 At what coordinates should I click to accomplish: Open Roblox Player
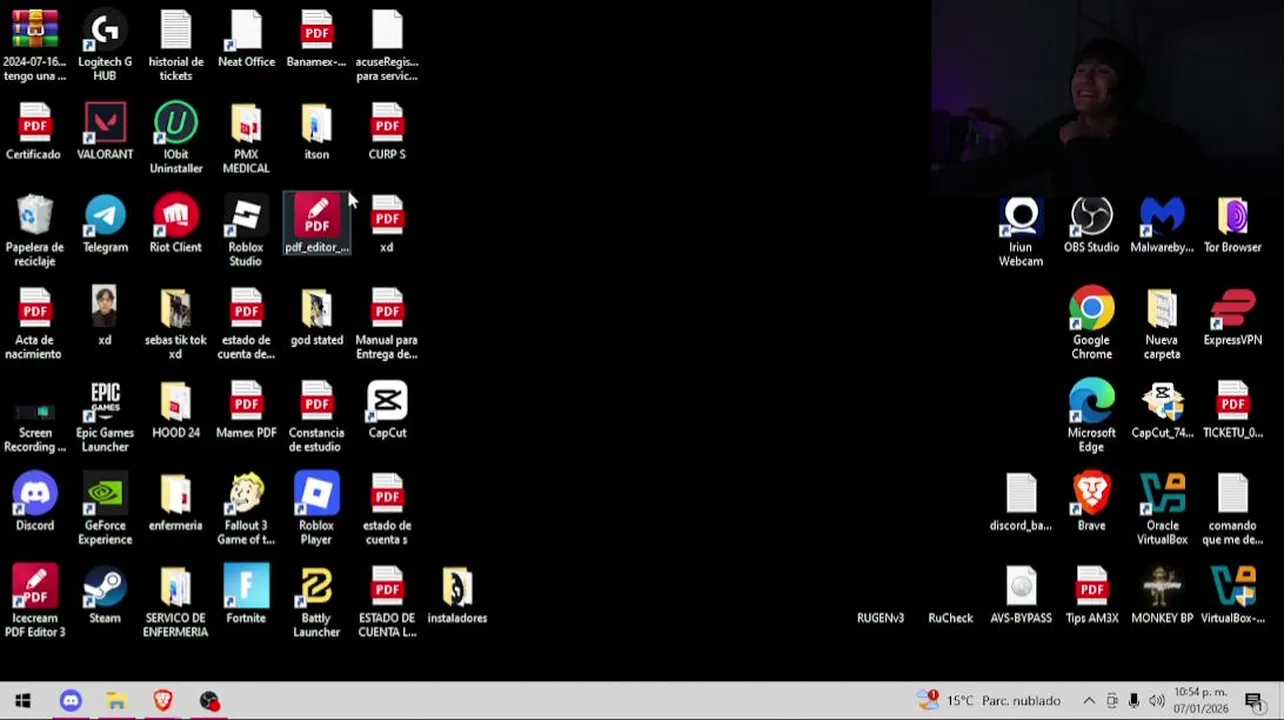coord(316,510)
